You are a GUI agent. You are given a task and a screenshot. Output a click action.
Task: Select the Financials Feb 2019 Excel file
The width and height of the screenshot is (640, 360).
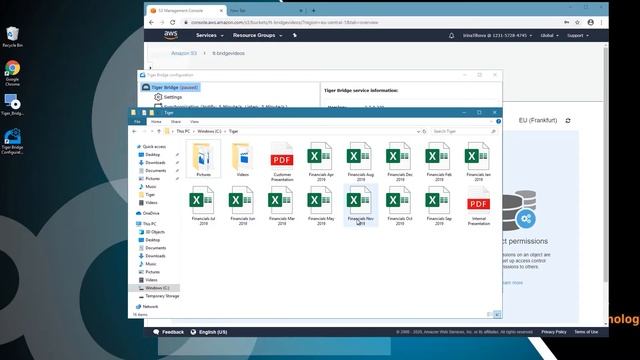[439, 161]
